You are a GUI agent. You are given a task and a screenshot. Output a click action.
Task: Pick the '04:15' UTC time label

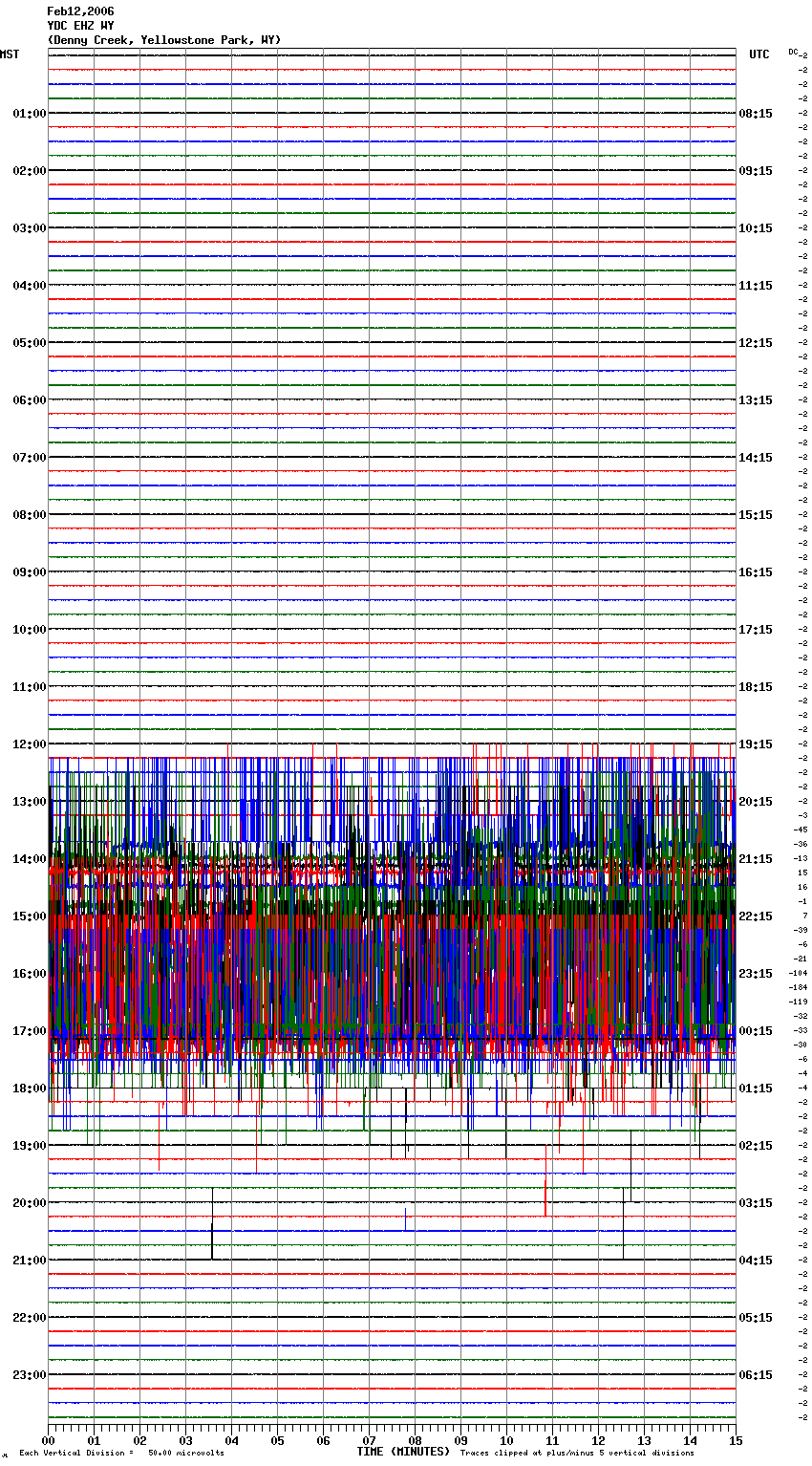pyautogui.click(x=756, y=1261)
